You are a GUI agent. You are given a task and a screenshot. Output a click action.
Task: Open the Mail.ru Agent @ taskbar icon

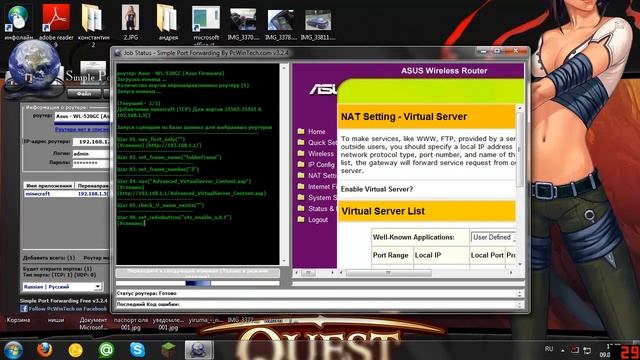click(x=106, y=350)
